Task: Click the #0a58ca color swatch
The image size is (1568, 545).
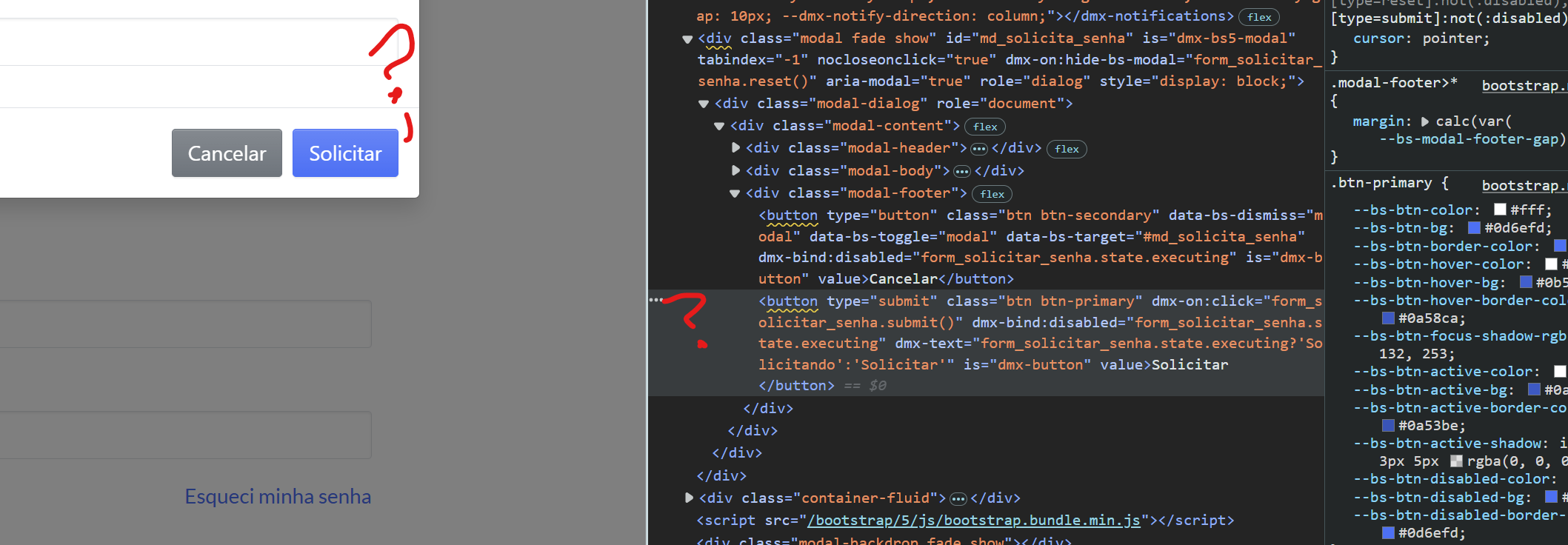Action: [1389, 318]
